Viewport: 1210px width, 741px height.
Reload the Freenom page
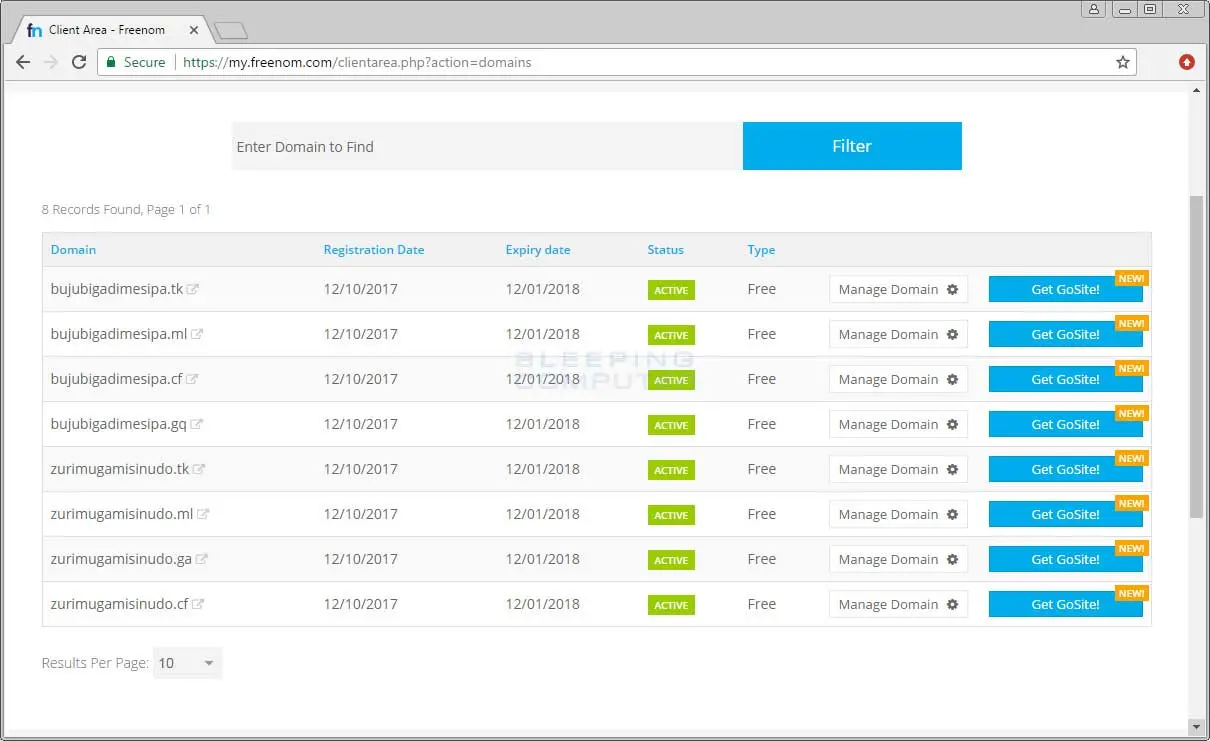coord(79,62)
